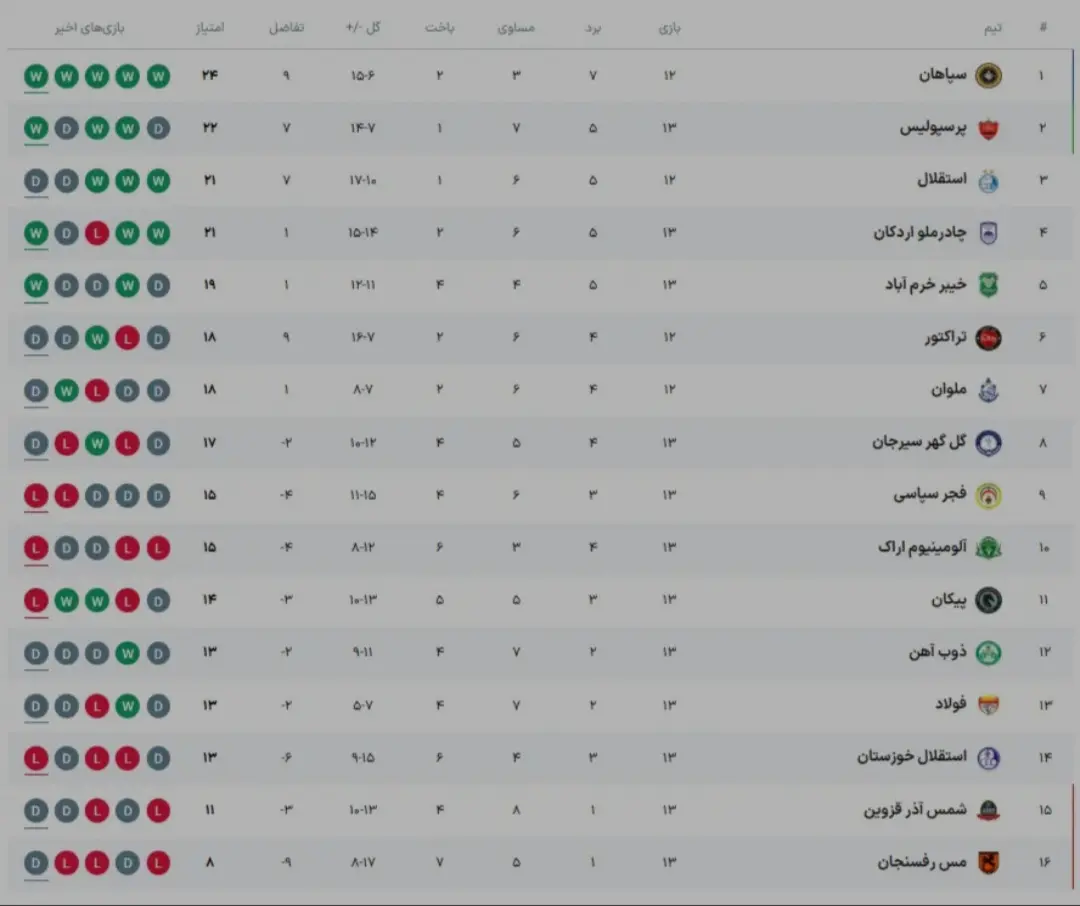
Task: Click the Fajr Sepasi (فجر سپاسی) team name
Action: 930,495
